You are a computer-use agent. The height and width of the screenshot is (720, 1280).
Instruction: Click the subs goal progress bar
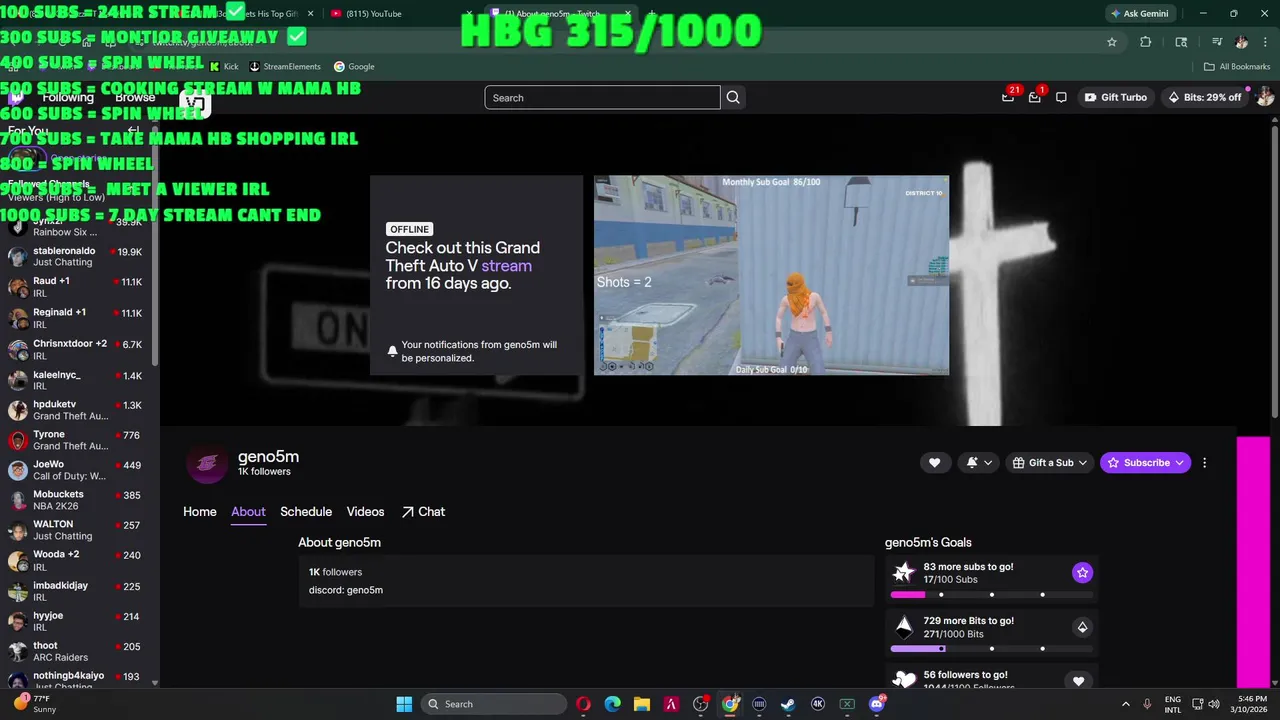tap(992, 595)
